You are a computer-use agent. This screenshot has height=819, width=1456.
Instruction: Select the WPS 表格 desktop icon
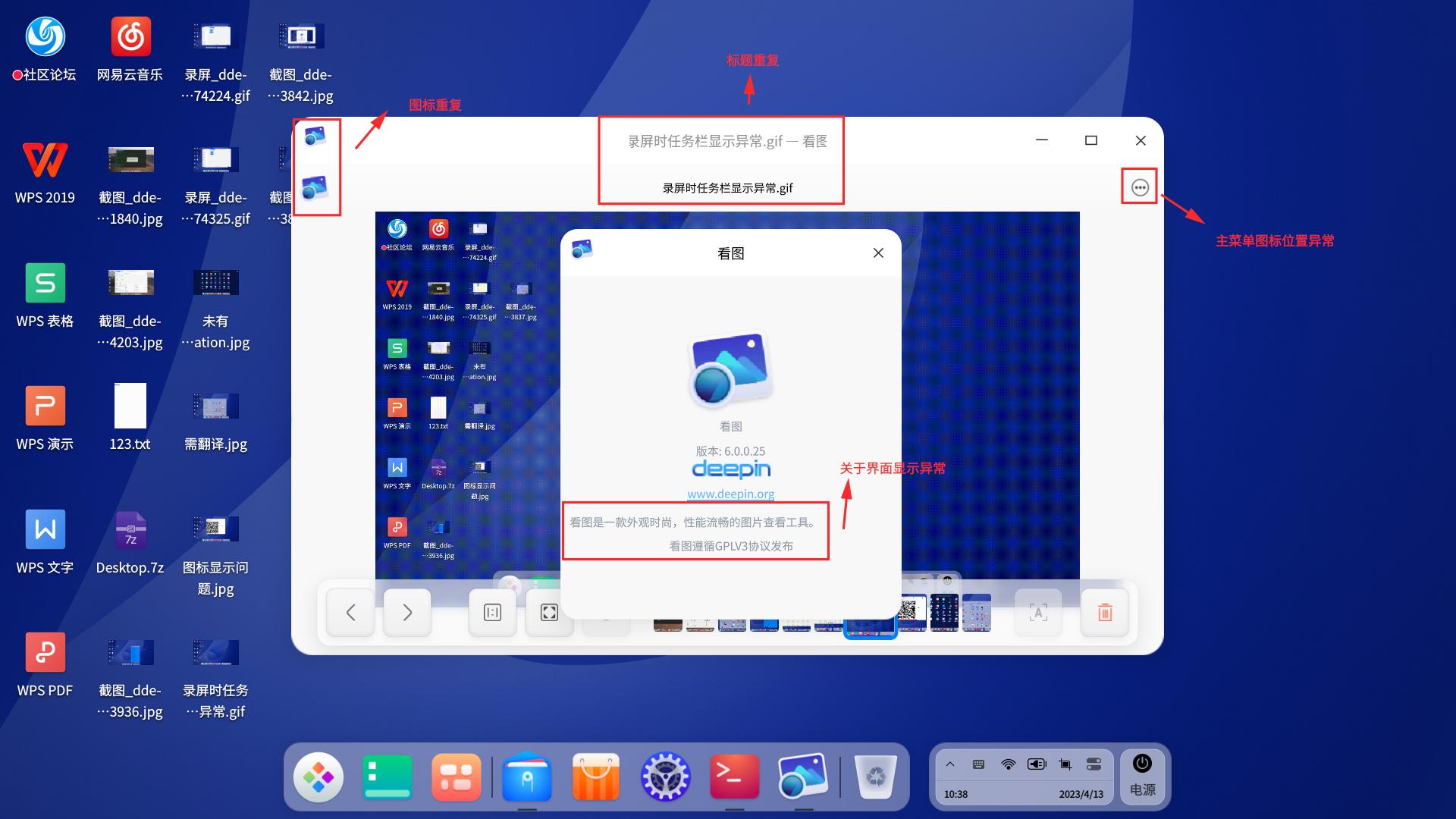click(x=45, y=296)
